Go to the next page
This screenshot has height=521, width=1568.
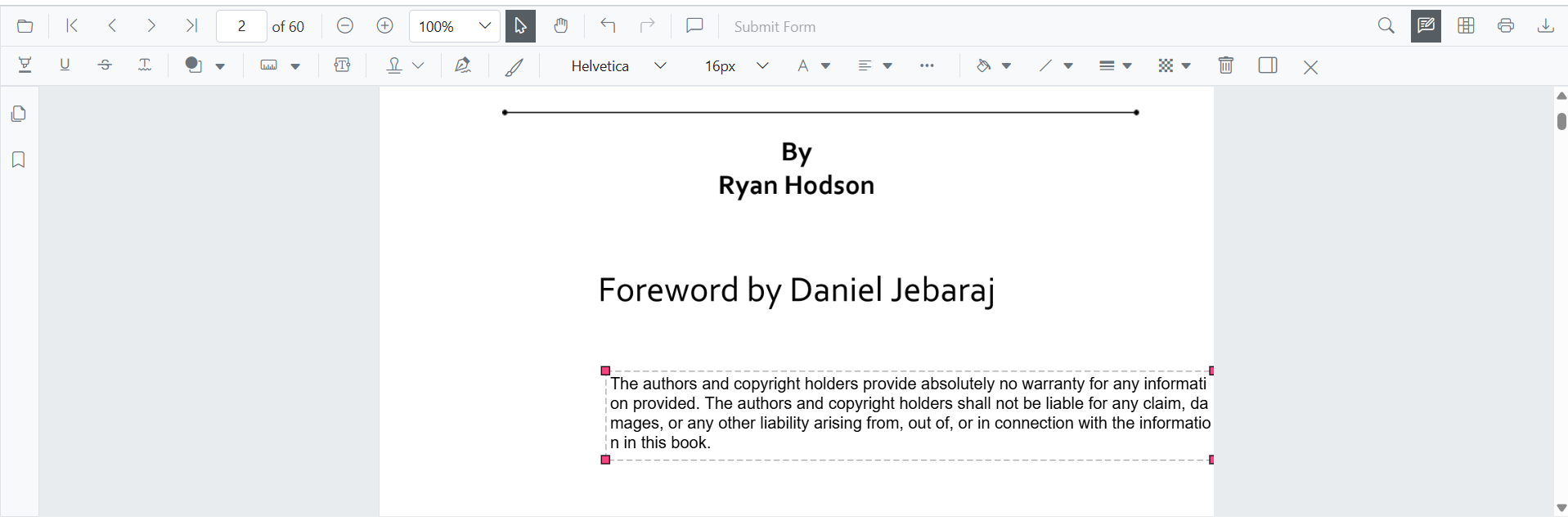[151, 26]
